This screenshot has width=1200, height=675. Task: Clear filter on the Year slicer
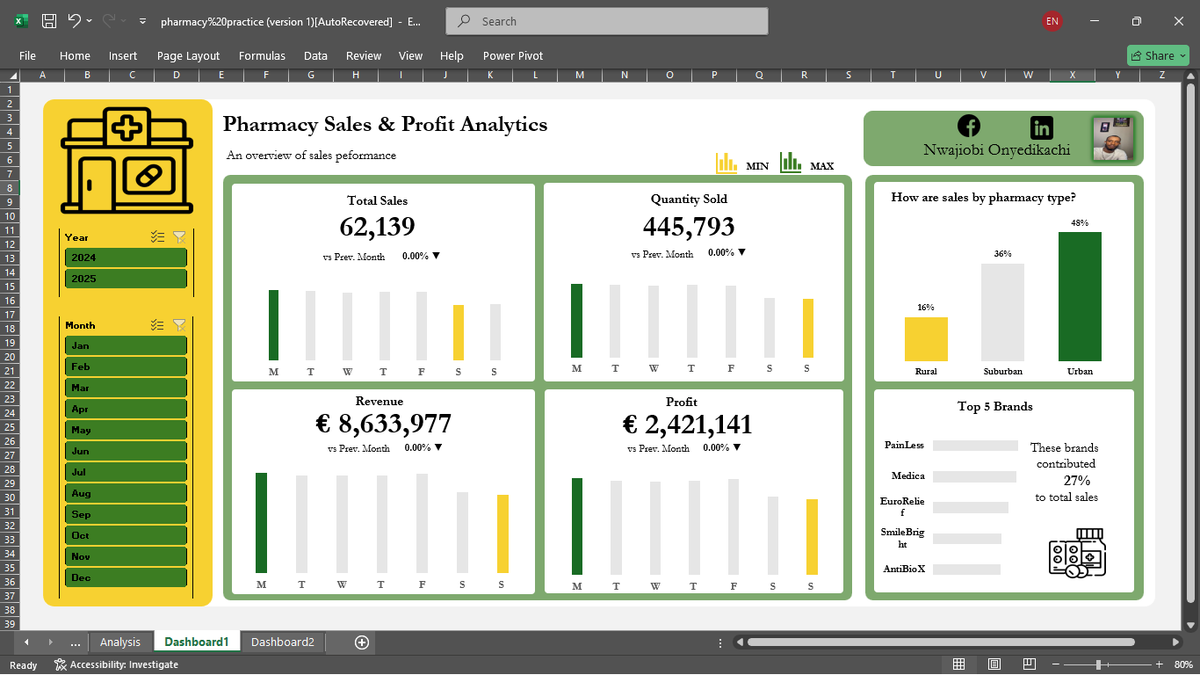(180, 237)
